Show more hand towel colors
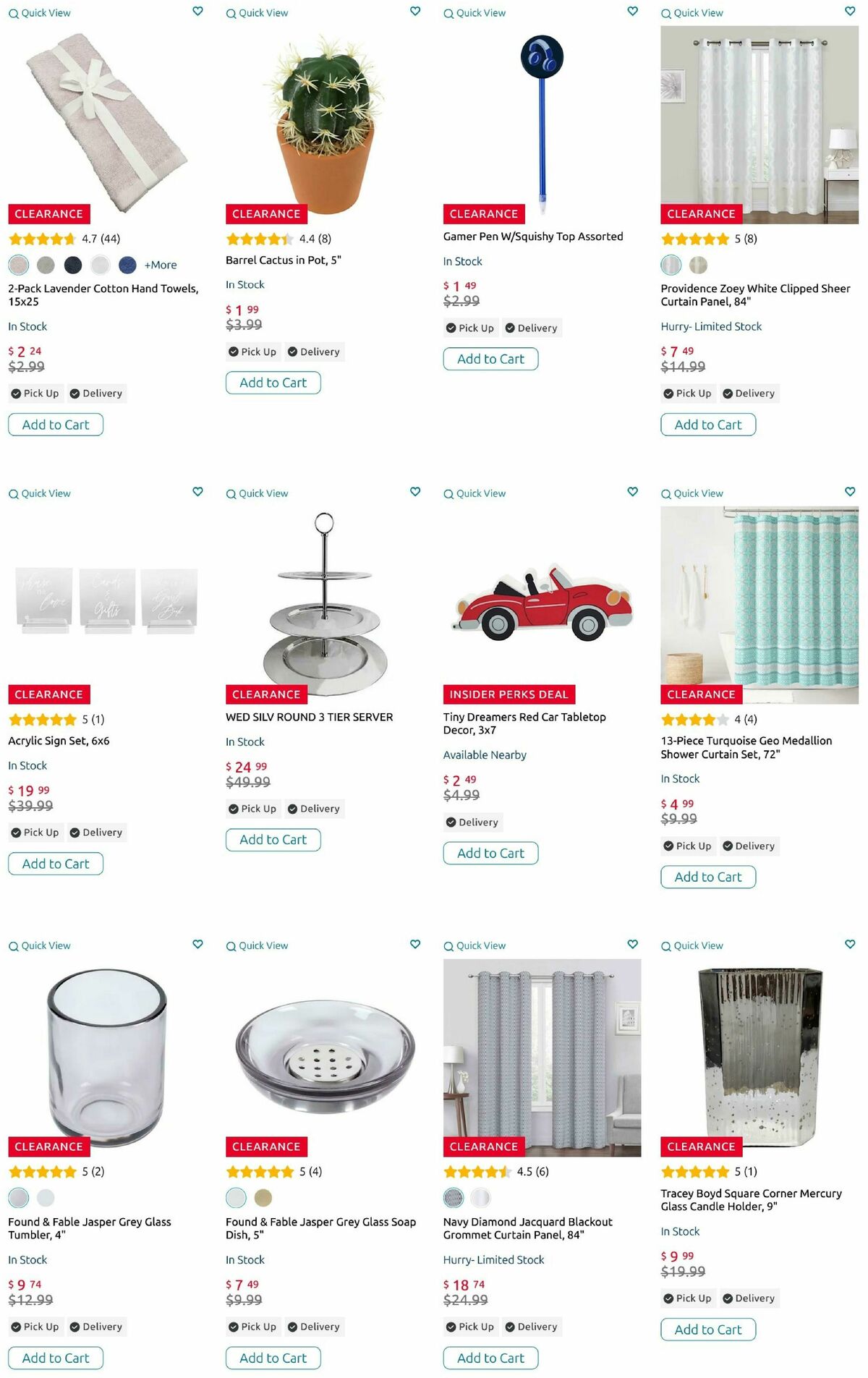The width and height of the screenshot is (868, 1378). tap(161, 265)
